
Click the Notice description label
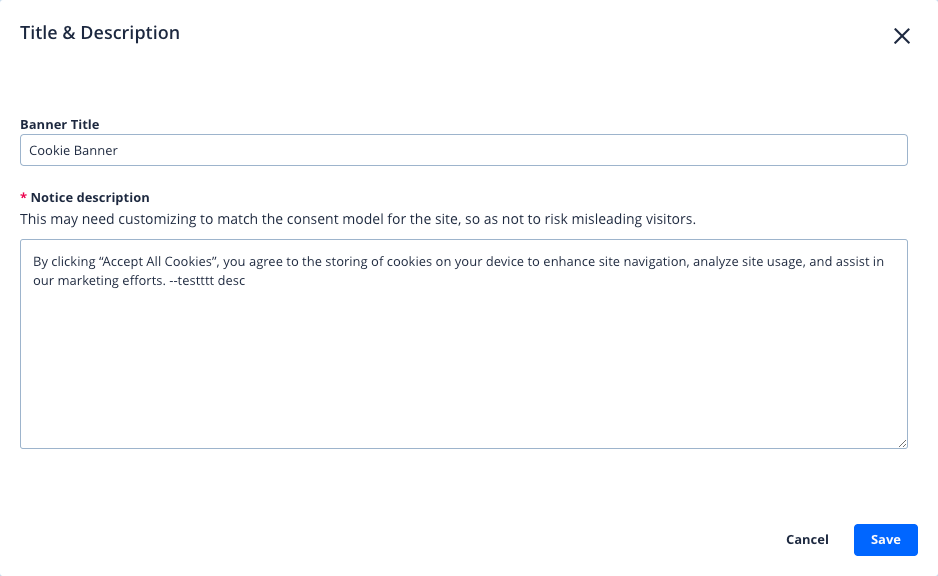click(90, 198)
